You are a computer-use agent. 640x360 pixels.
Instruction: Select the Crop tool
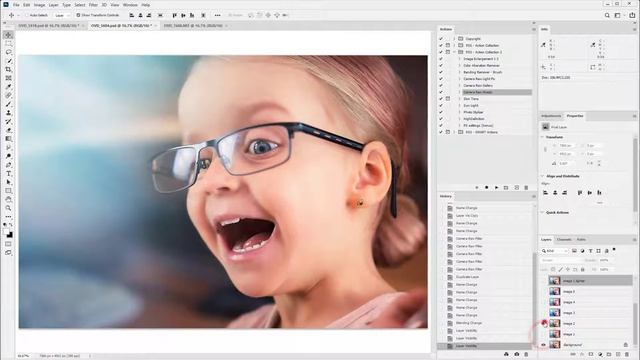click(8, 69)
